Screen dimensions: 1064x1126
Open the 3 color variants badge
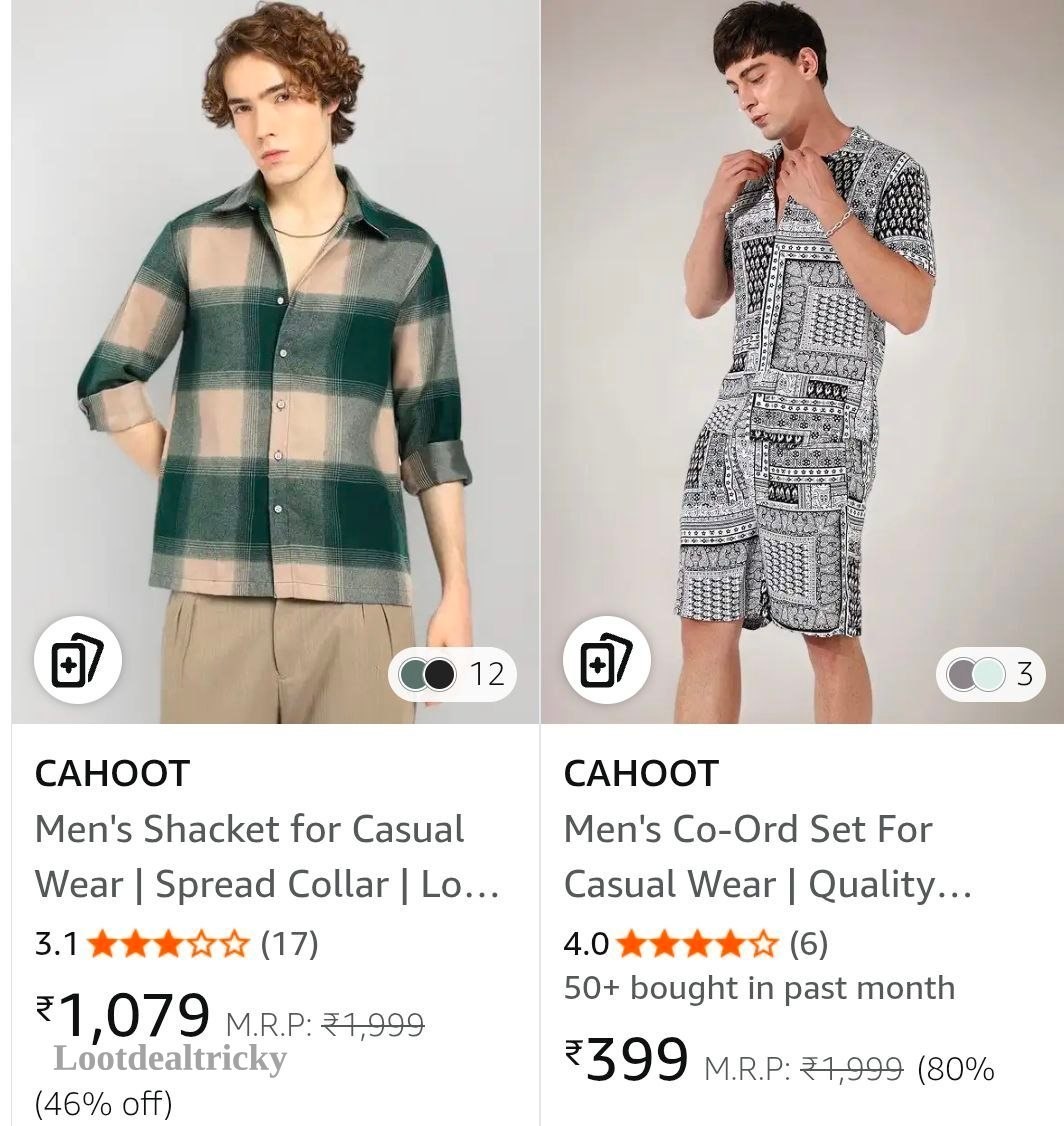991,674
